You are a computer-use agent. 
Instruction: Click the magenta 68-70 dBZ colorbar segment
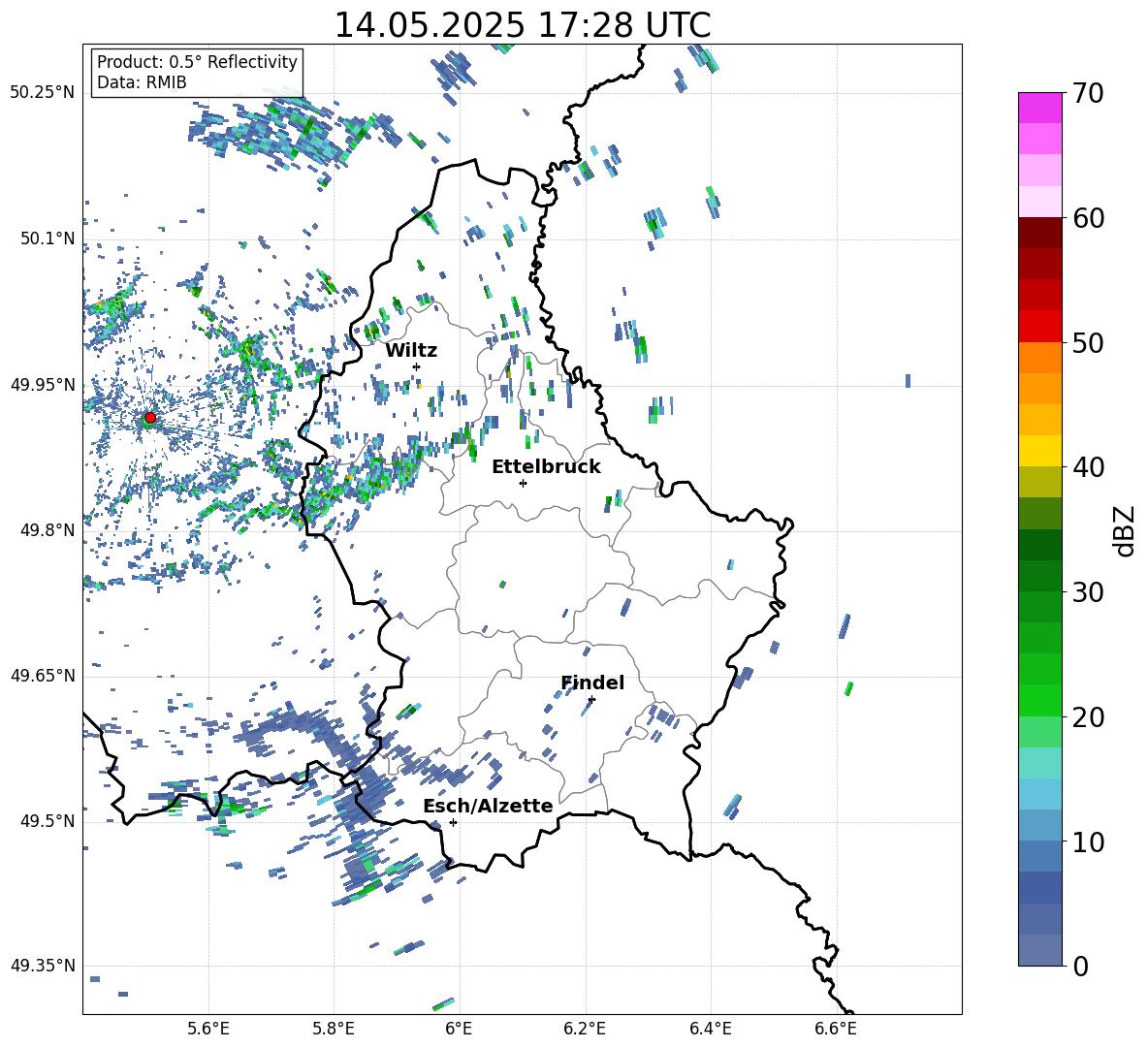1039,108
